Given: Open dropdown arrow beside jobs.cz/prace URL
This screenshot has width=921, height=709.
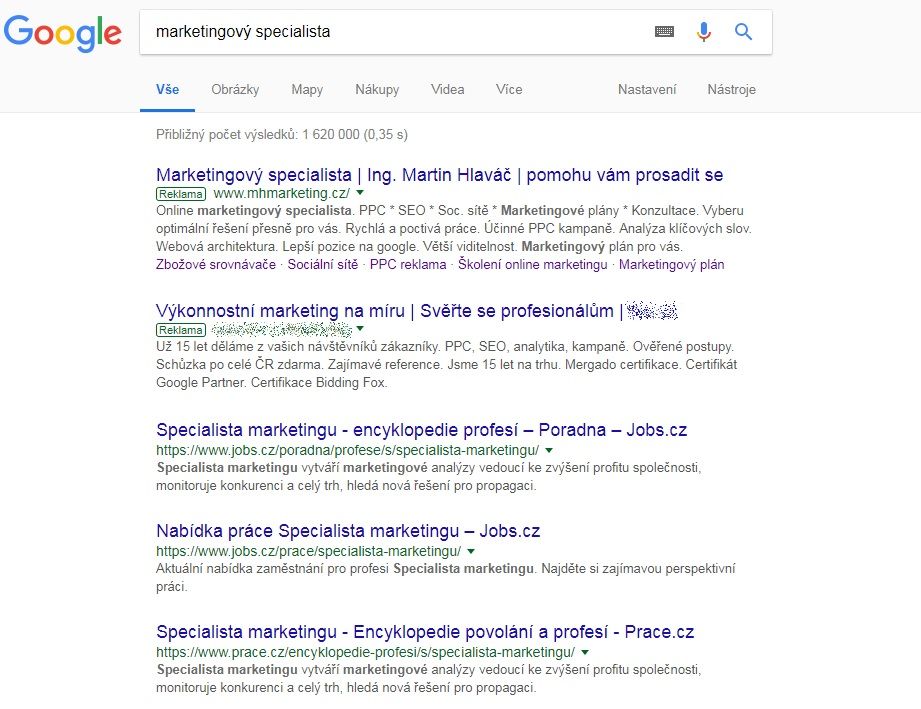Looking at the screenshot, I should 471,551.
